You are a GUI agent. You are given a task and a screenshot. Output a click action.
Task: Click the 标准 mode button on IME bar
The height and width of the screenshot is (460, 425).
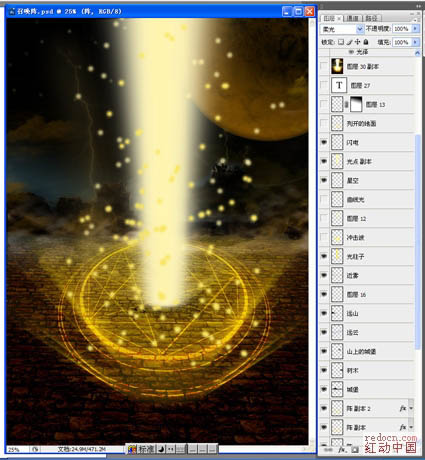(146, 449)
